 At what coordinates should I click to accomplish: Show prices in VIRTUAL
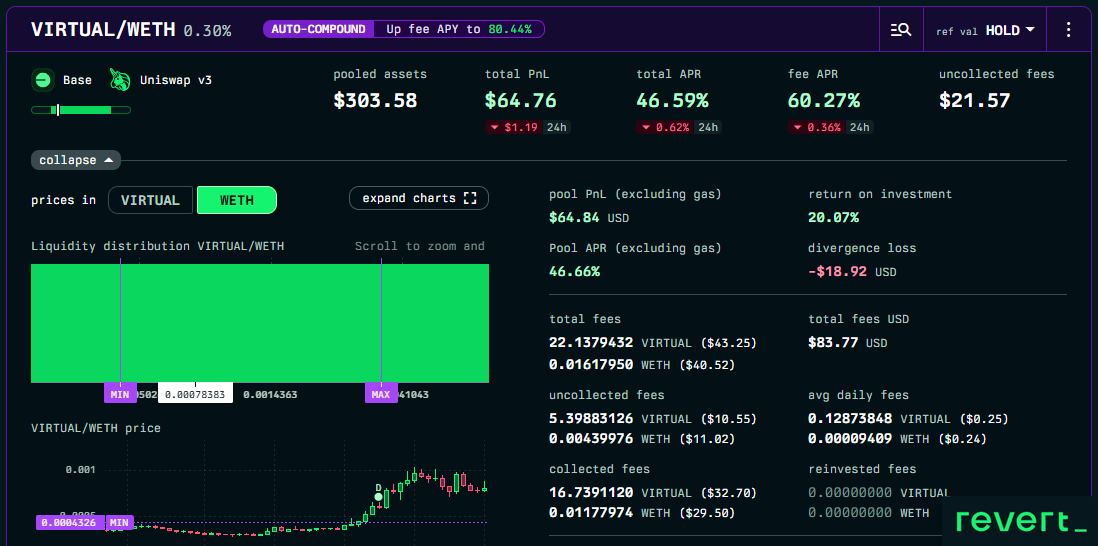151,200
